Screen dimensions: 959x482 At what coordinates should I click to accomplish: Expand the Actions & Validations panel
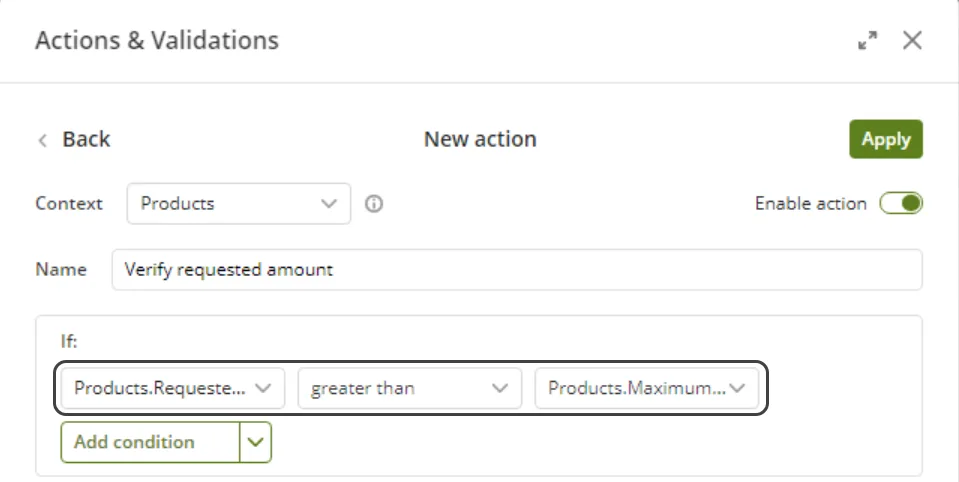tap(867, 40)
